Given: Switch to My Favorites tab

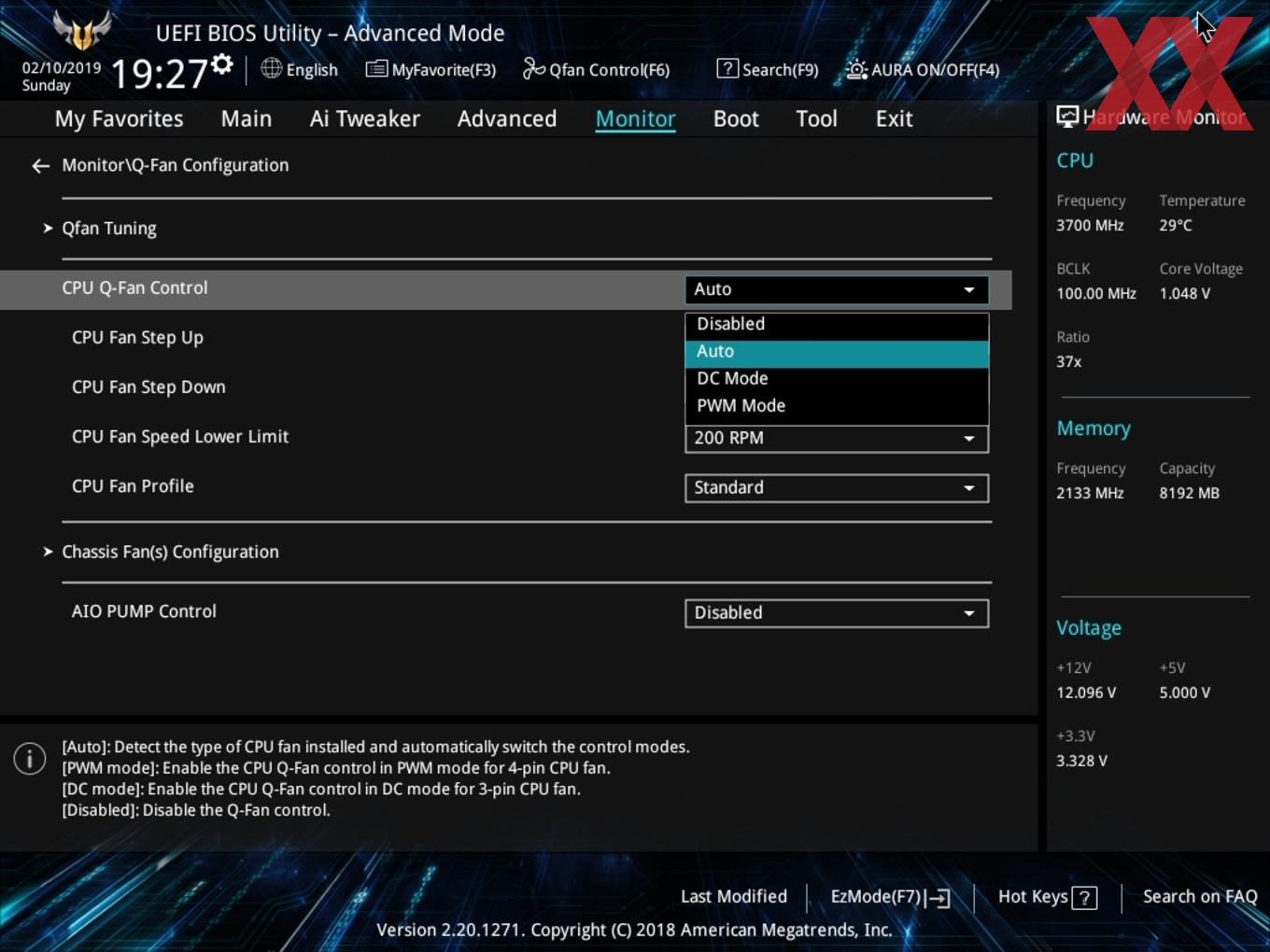Looking at the screenshot, I should pyautogui.click(x=119, y=119).
